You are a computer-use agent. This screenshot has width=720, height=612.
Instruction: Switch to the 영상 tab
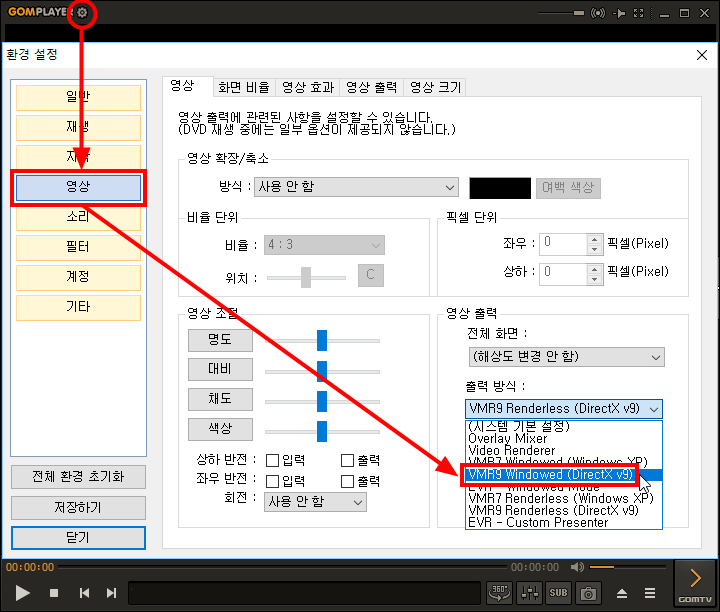pos(187,86)
